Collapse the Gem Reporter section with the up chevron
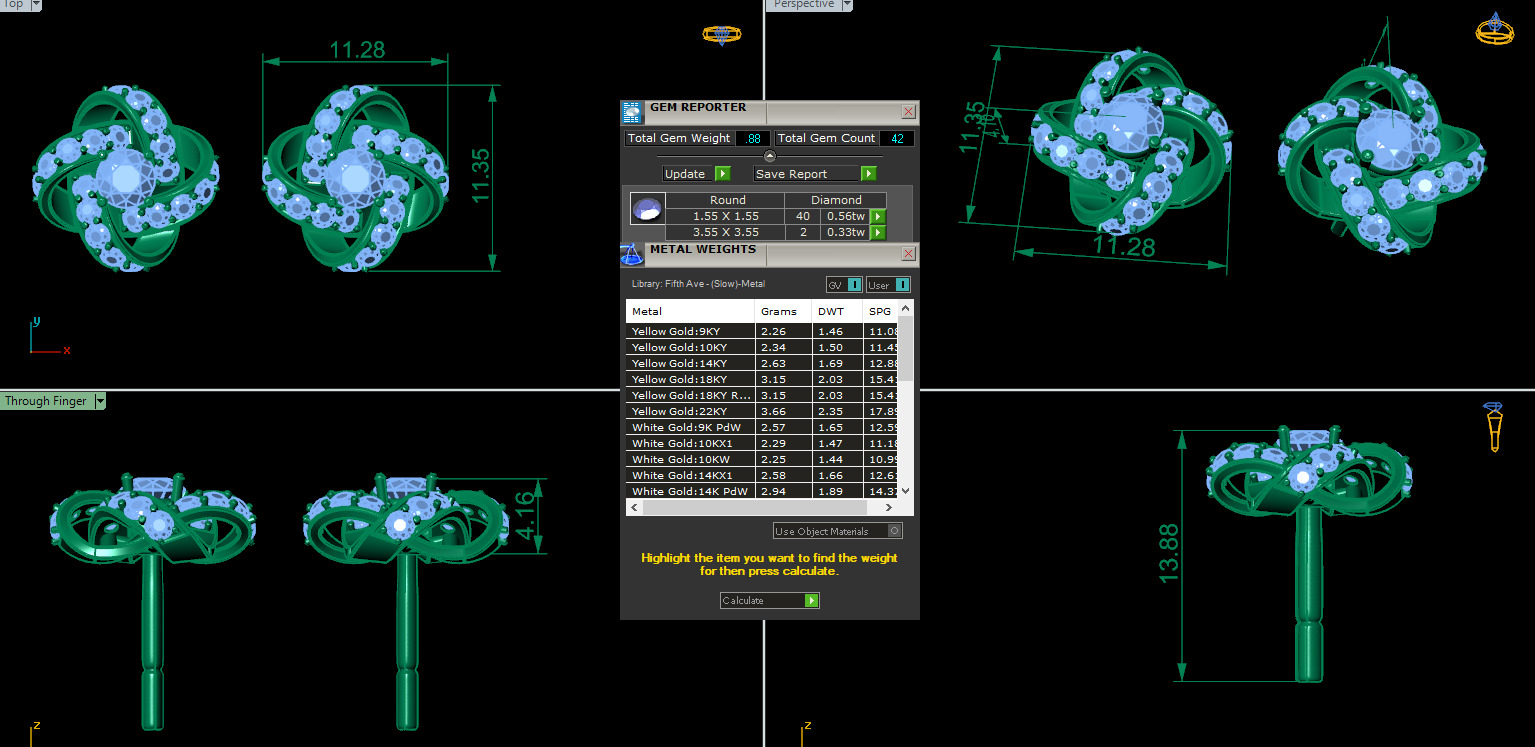 [769, 155]
